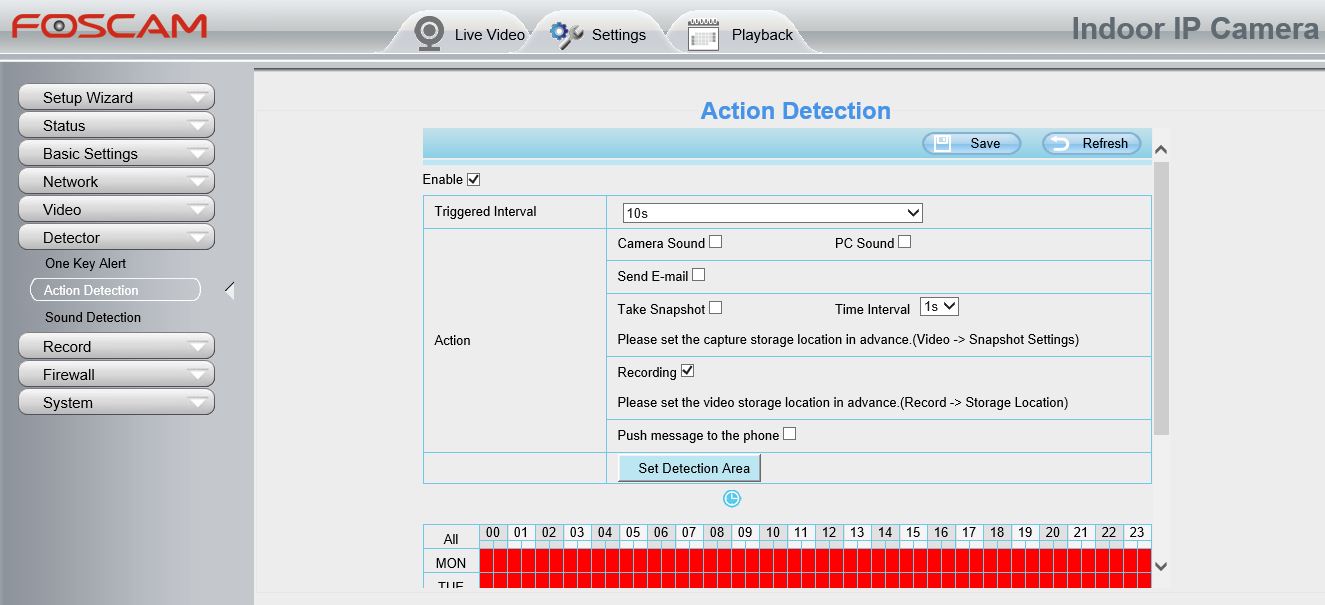Check the Send E-mail option
Screen dimensions: 1325x605
(699, 275)
